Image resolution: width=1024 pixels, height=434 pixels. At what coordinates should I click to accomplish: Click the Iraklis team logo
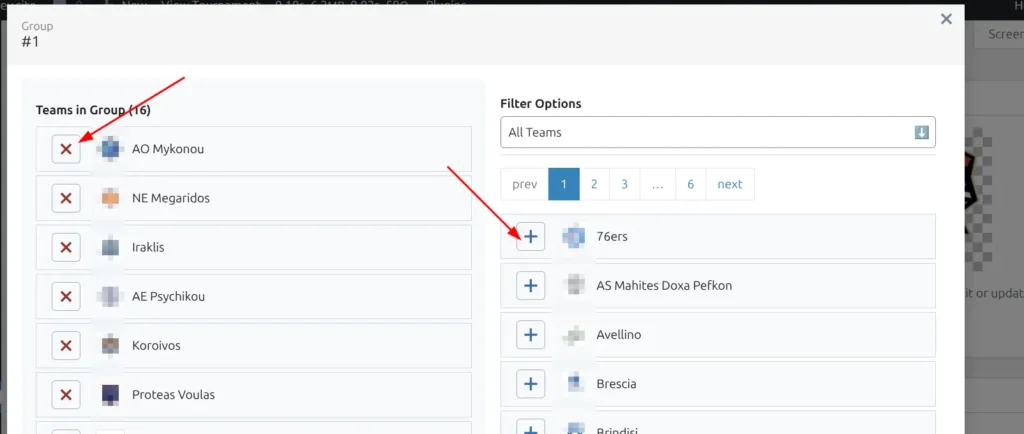[110, 247]
